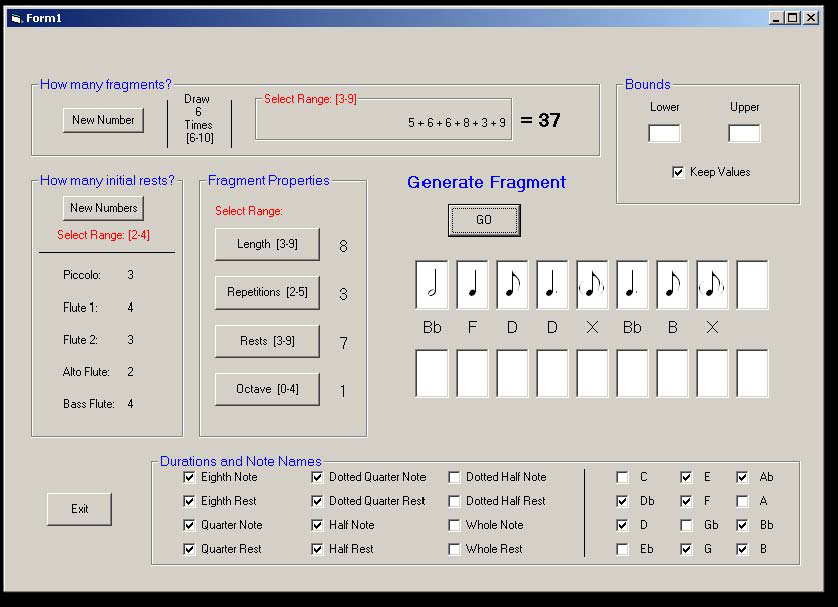Enable the Whole Note checkbox
The width and height of the screenshot is (838, 607).
(454, 525)
